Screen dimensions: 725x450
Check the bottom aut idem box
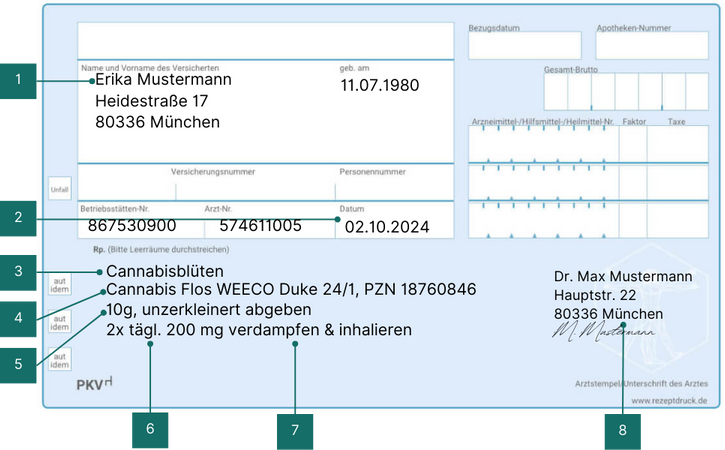click(59, 357)
